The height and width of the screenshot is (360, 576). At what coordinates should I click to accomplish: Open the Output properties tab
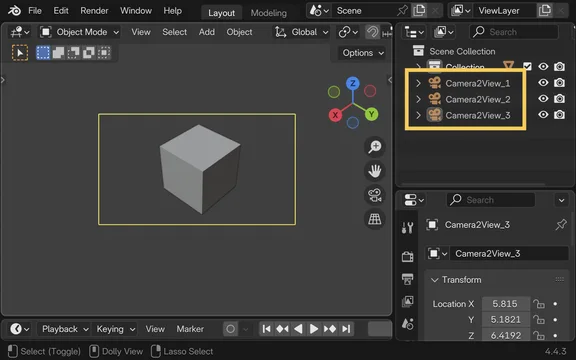point(407,279)
